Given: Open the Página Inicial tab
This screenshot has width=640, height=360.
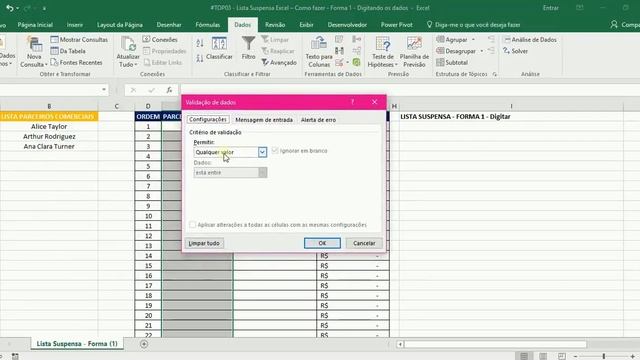Looking at the screenshot, I should (35, 25).
